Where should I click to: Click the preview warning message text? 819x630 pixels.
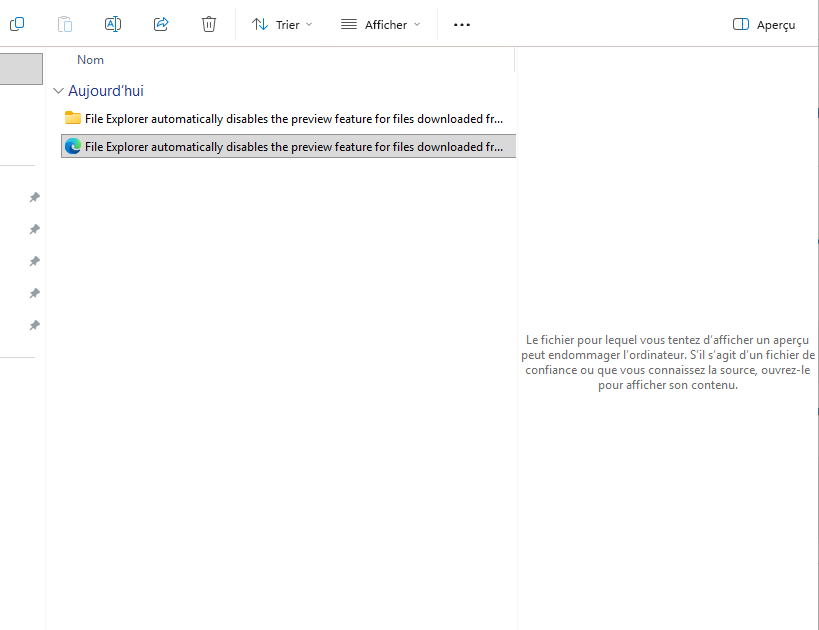pos(668,363)
